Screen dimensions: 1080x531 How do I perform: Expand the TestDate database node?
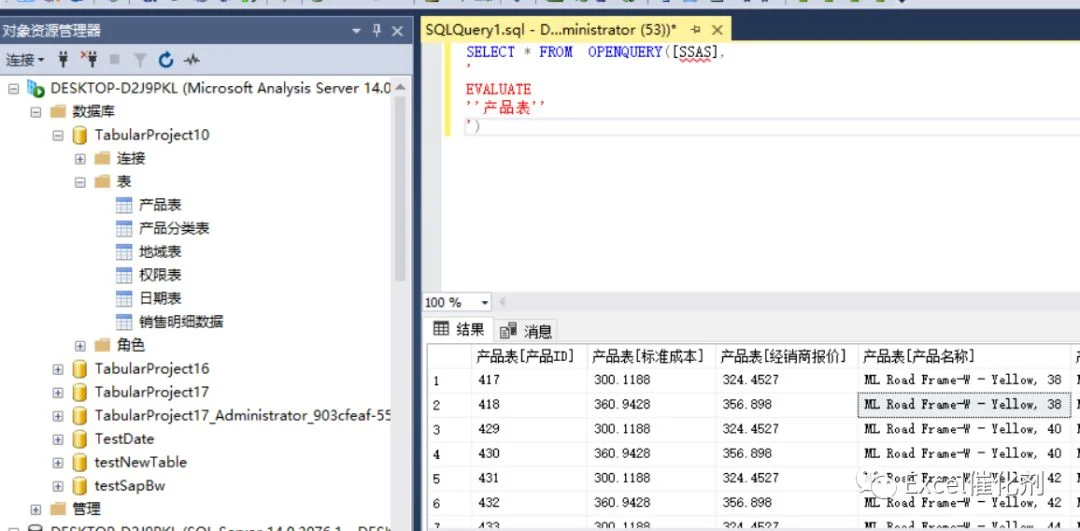tap(58, 439)
